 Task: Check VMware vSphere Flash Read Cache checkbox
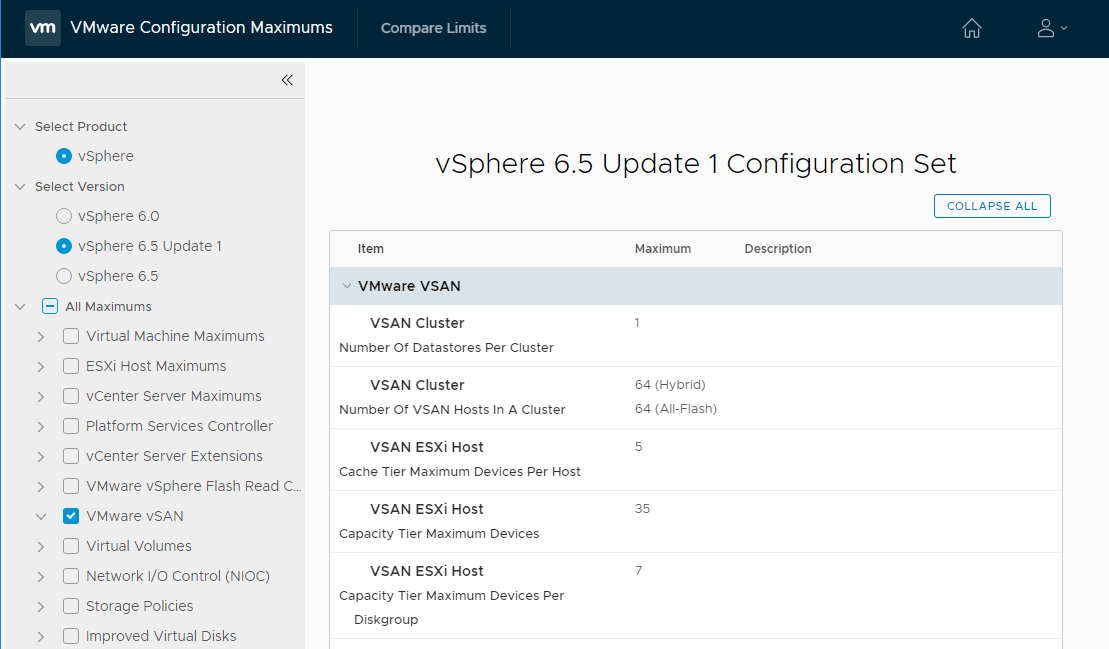point(71,486)
